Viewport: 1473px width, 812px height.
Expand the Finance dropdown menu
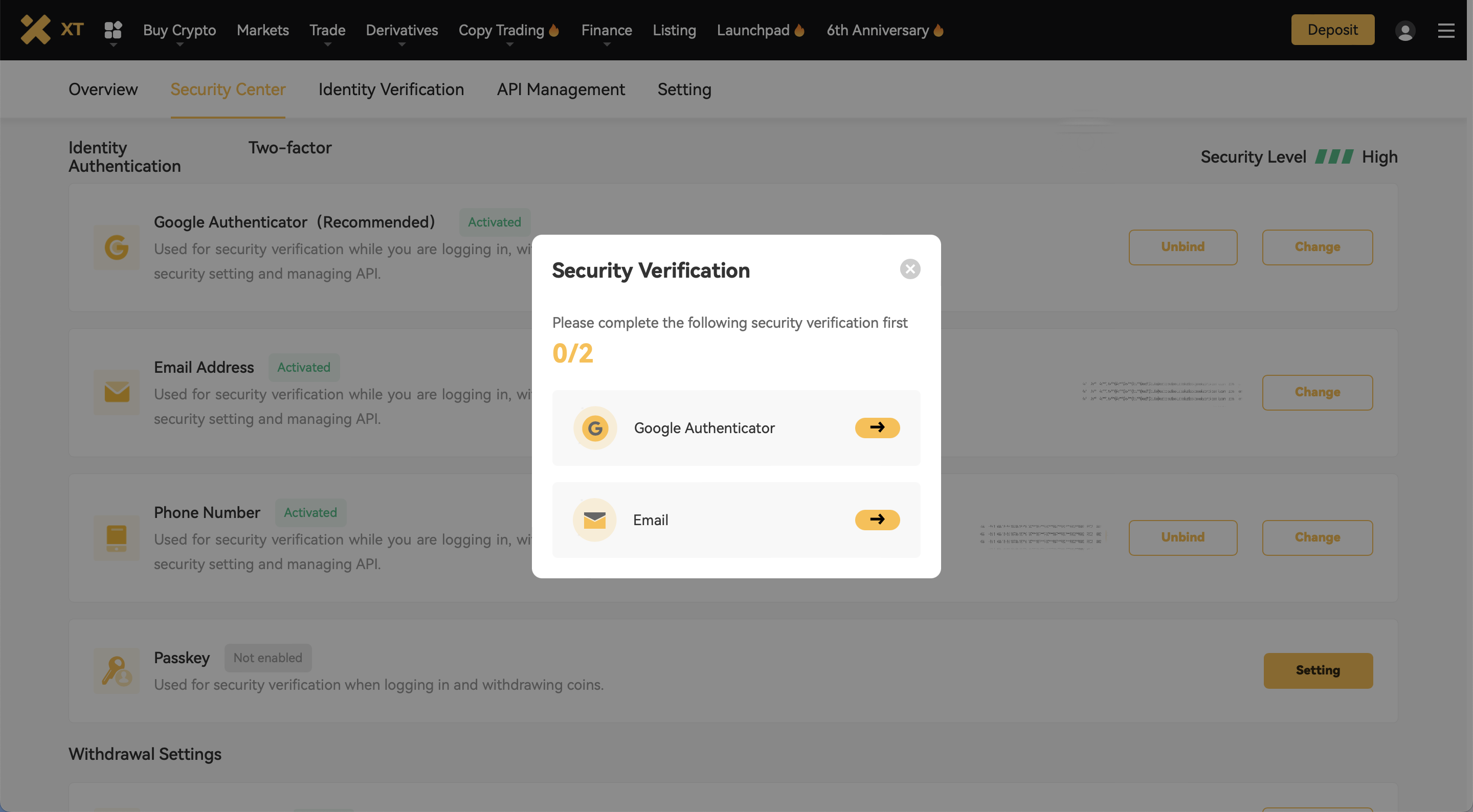pos(606,30)
